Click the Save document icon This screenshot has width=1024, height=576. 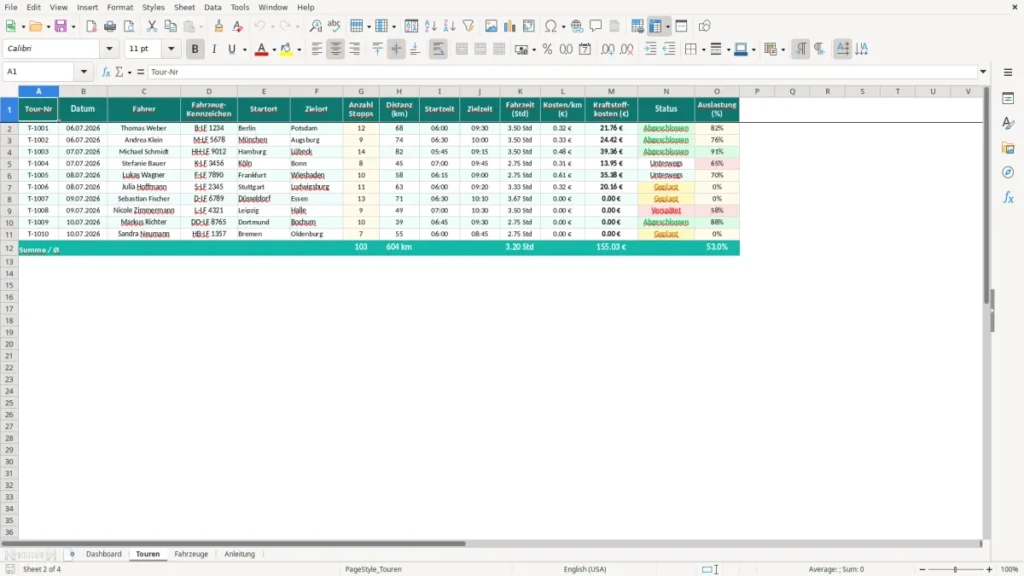[61, 26]
